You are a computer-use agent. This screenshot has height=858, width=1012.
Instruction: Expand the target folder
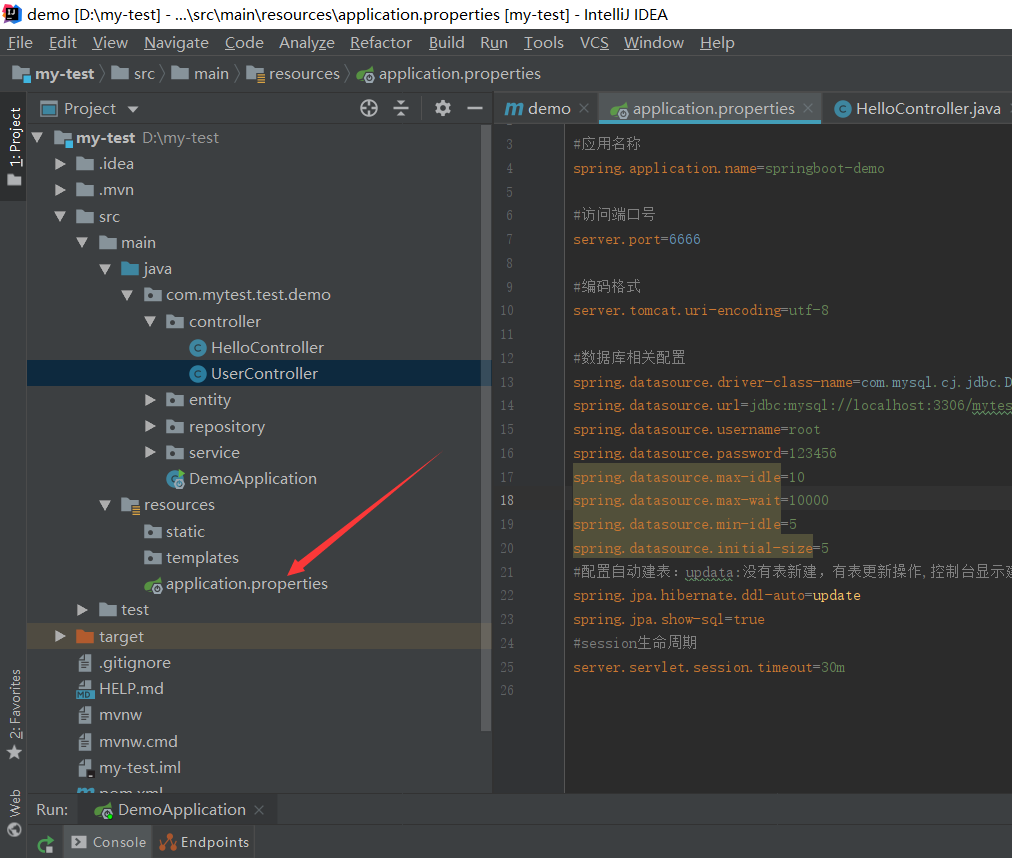click(61, 637)
